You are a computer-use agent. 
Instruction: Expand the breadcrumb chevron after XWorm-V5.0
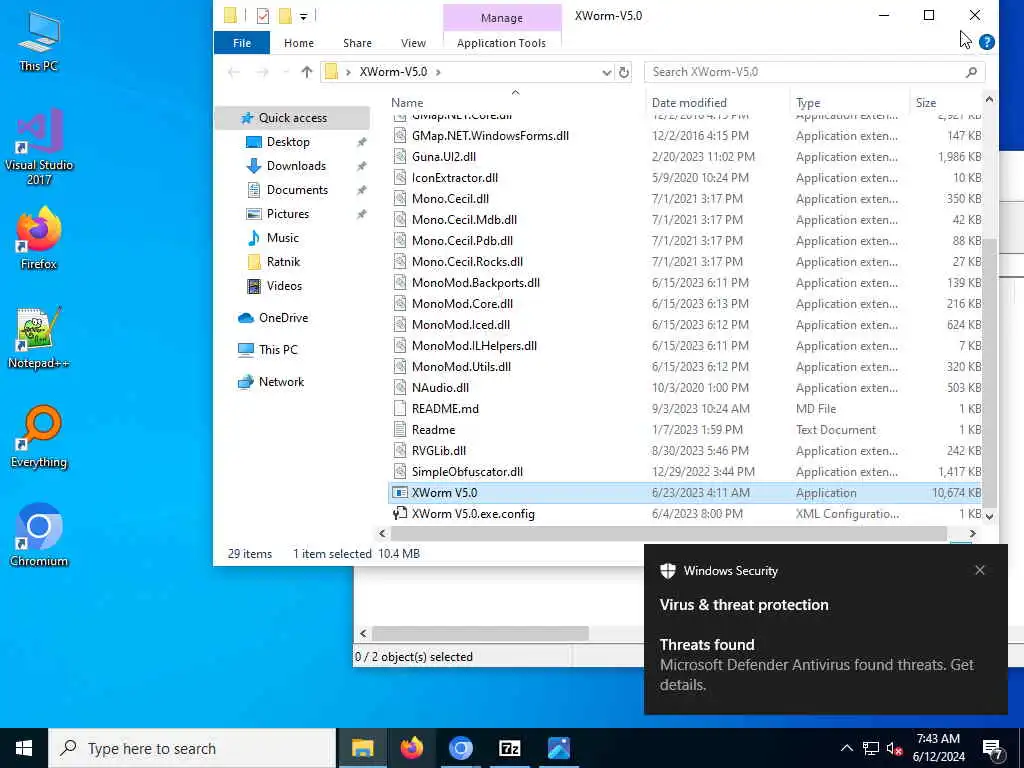point(438,72)
